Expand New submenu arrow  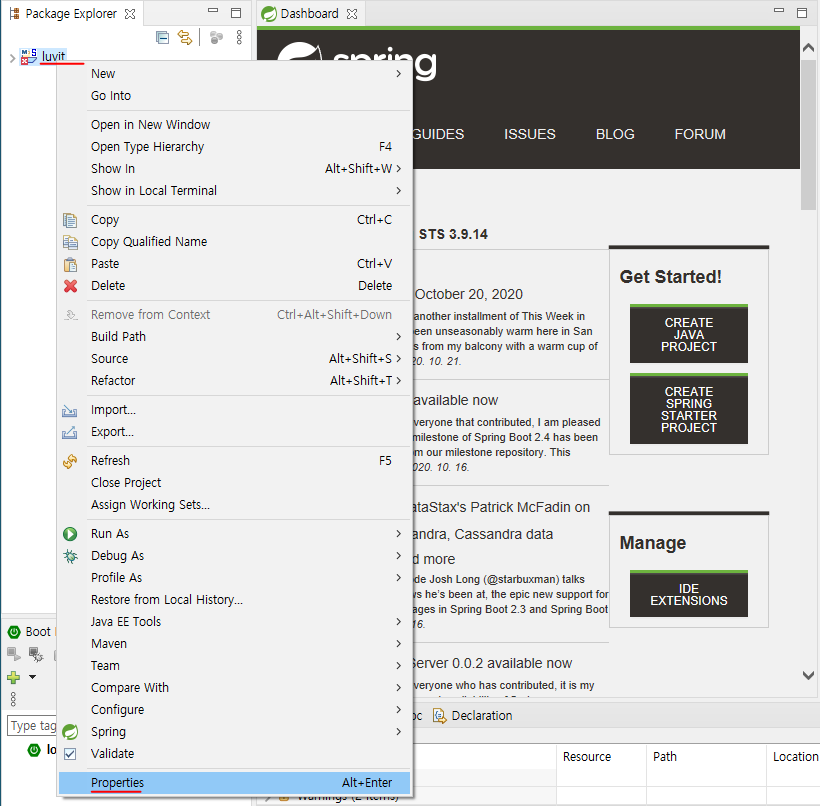(x=398, y=74)
